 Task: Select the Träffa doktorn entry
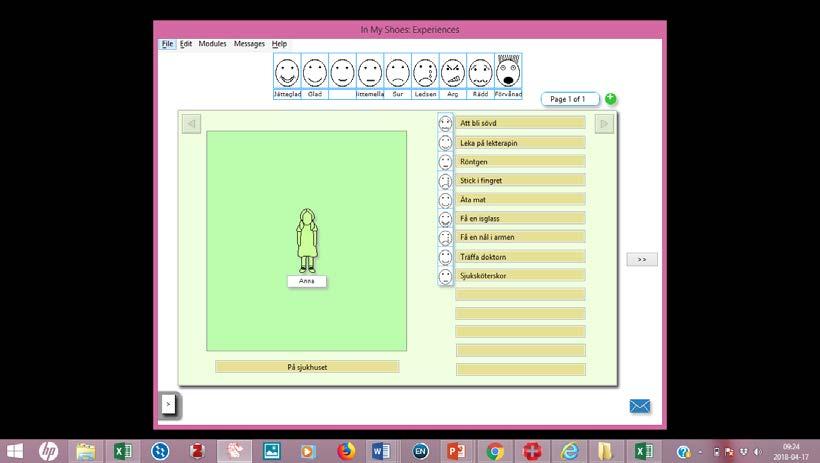520,257
